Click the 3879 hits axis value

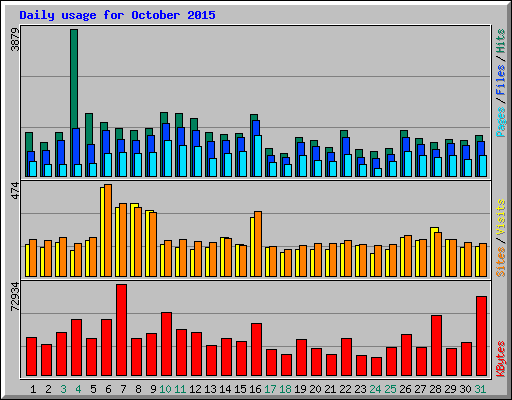[x=15, y=39]
